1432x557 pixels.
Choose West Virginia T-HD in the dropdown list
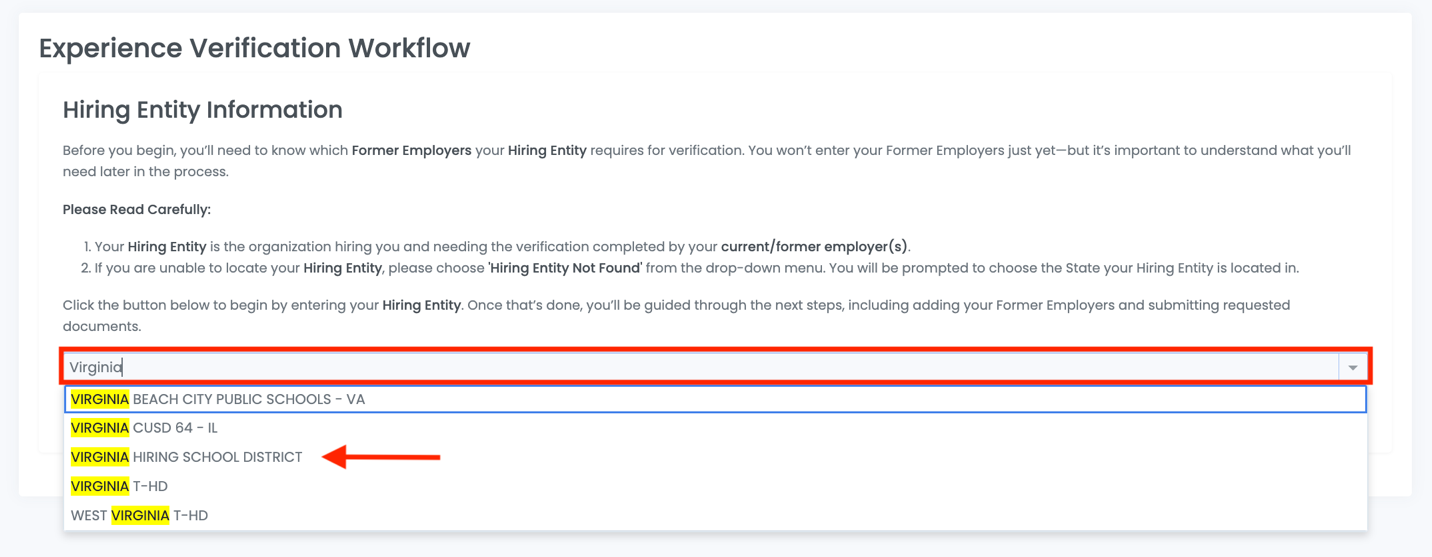pos(140,515)
